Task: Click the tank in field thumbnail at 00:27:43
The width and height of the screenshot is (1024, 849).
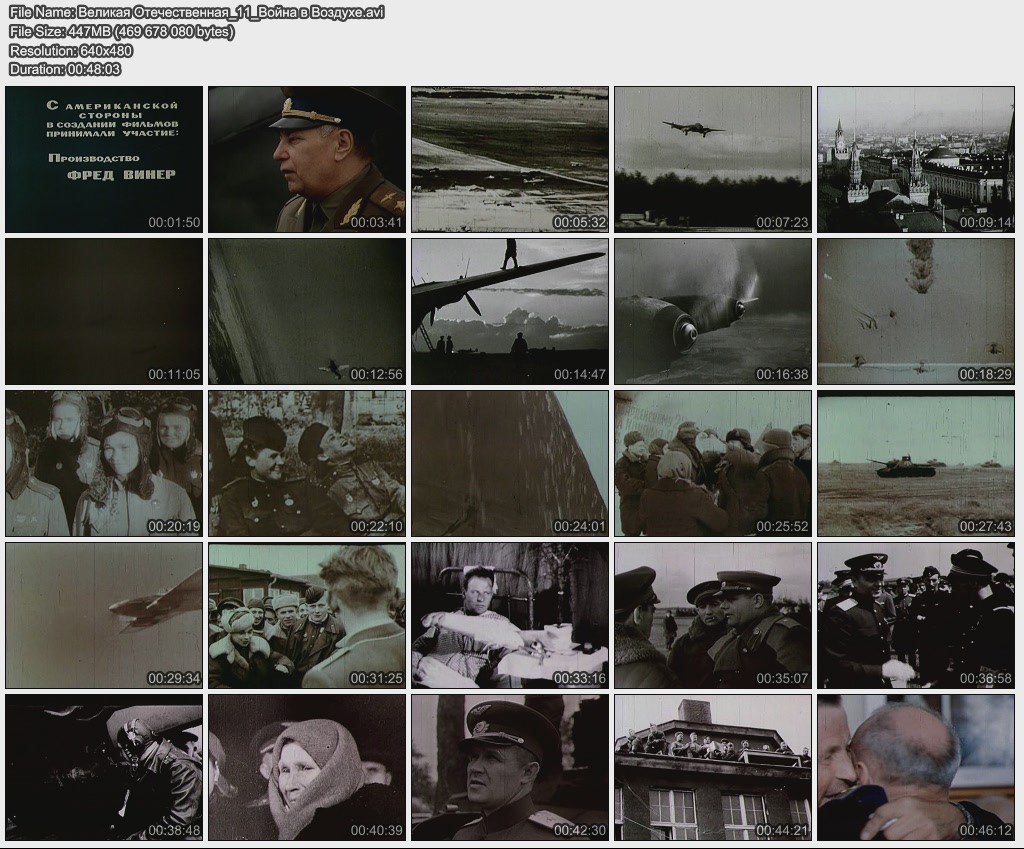Action: point(916,463)
